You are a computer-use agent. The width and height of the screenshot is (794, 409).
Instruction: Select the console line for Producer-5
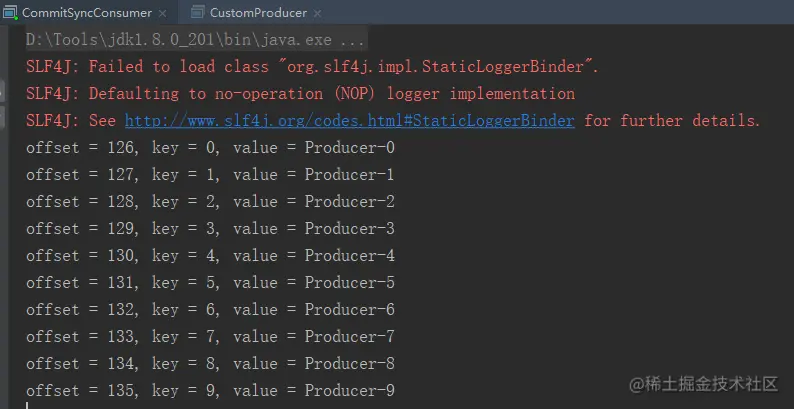point(210,283)
